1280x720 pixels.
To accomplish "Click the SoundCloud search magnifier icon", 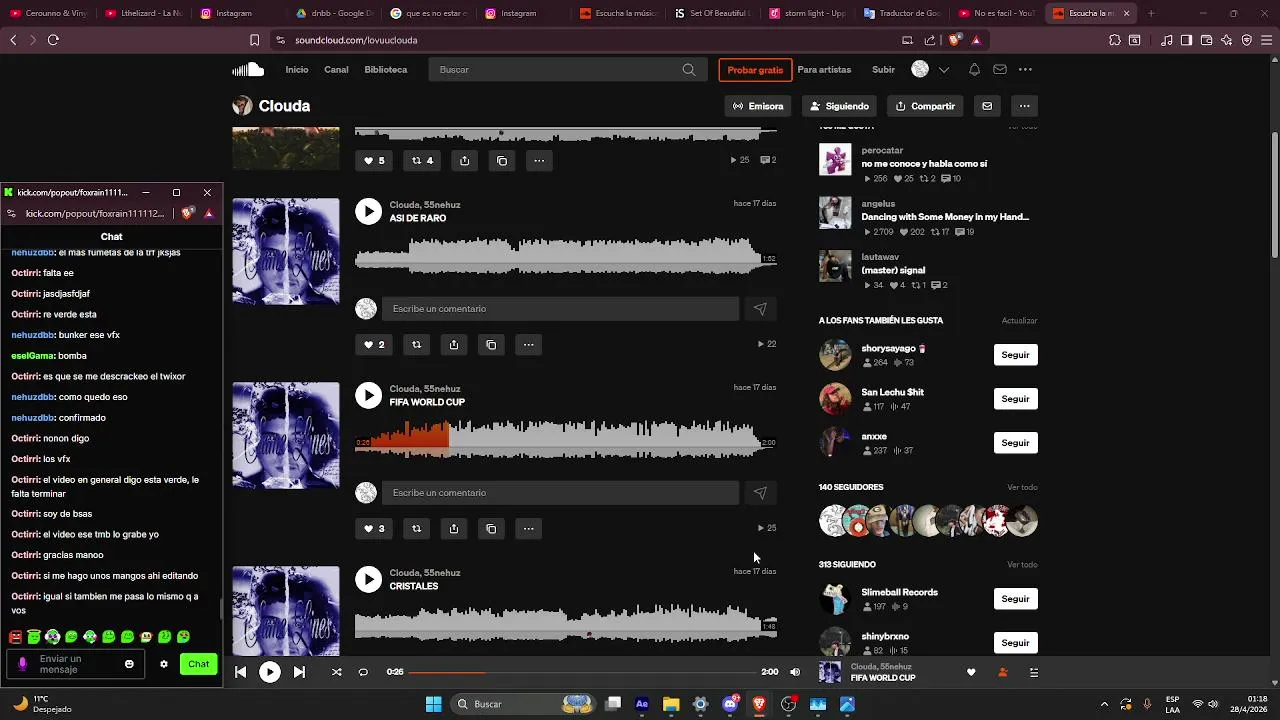I will pos(689,70).
